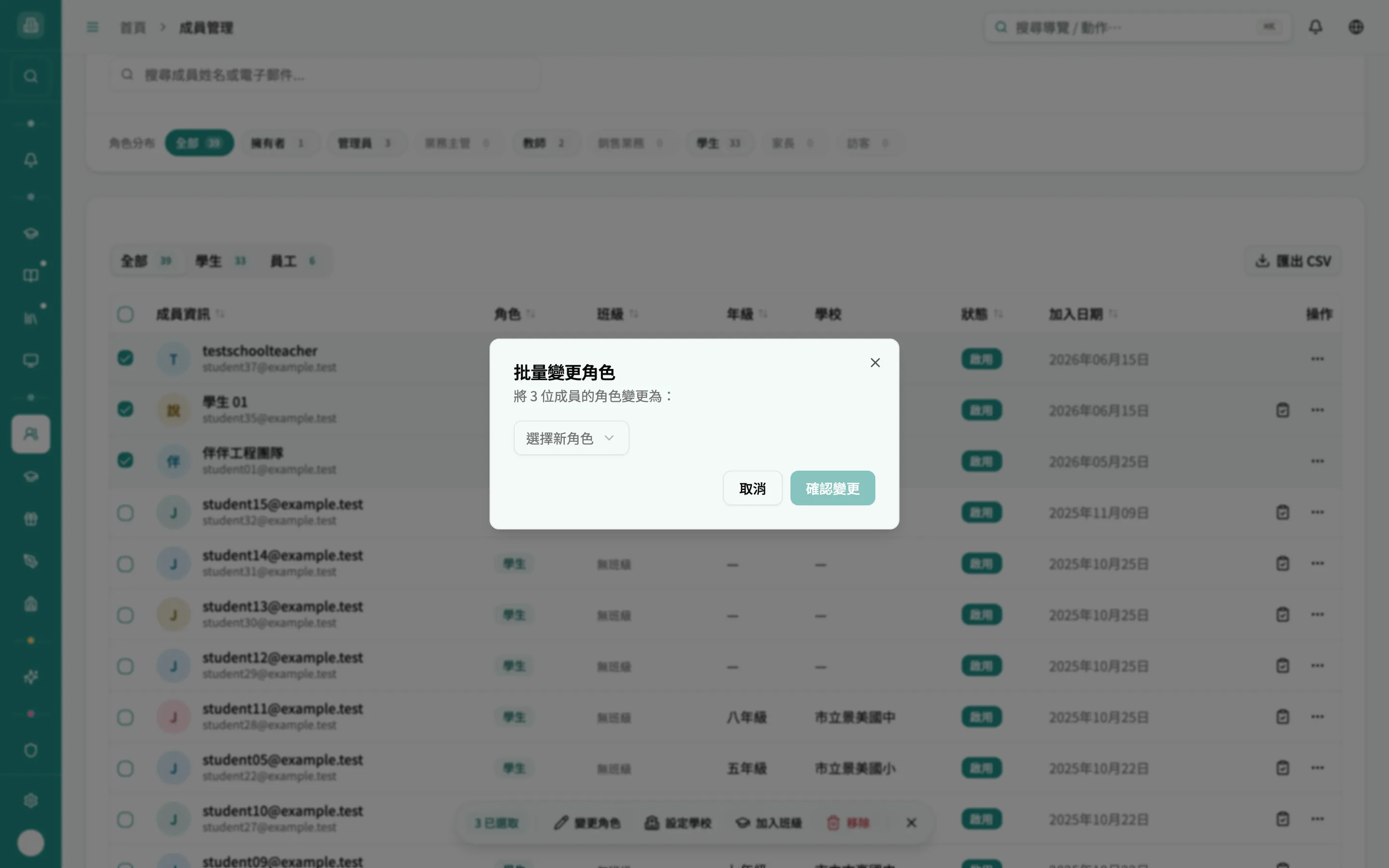Click the globe language icon
The image size is (1389, 868).
[1356, 27]
